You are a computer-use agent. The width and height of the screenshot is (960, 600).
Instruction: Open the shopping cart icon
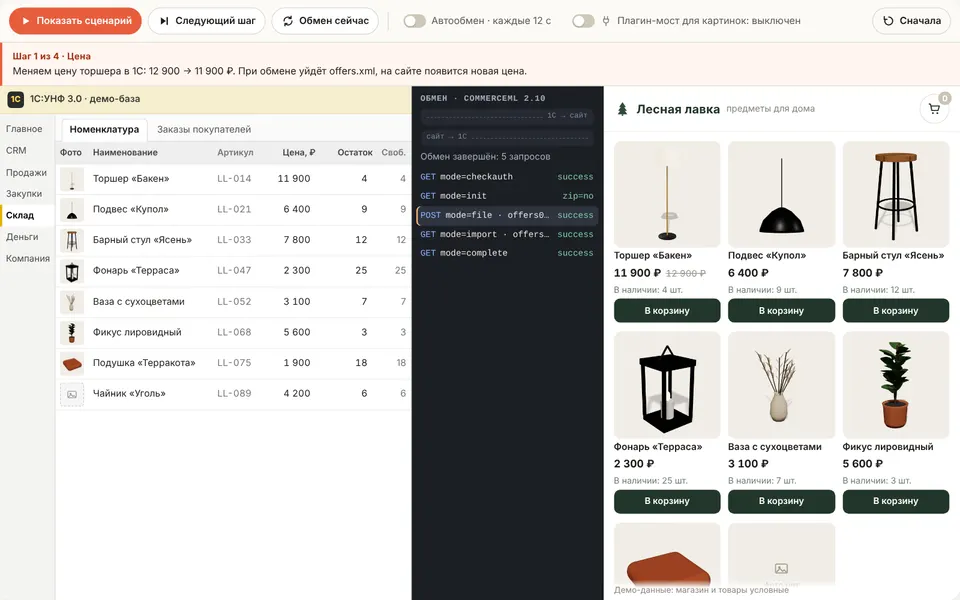934,109
